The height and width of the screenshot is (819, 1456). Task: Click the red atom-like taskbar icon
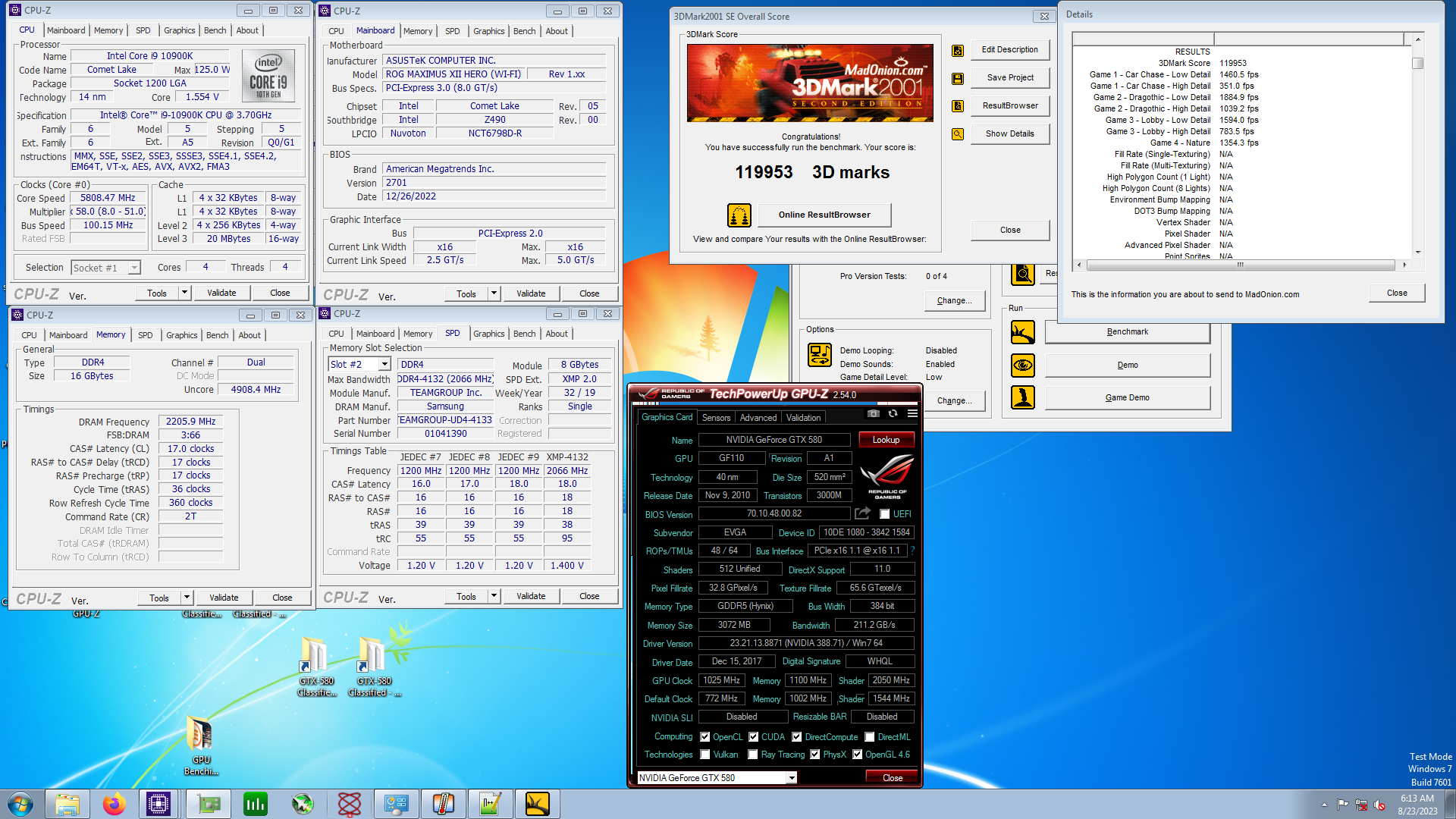[350, 804]
